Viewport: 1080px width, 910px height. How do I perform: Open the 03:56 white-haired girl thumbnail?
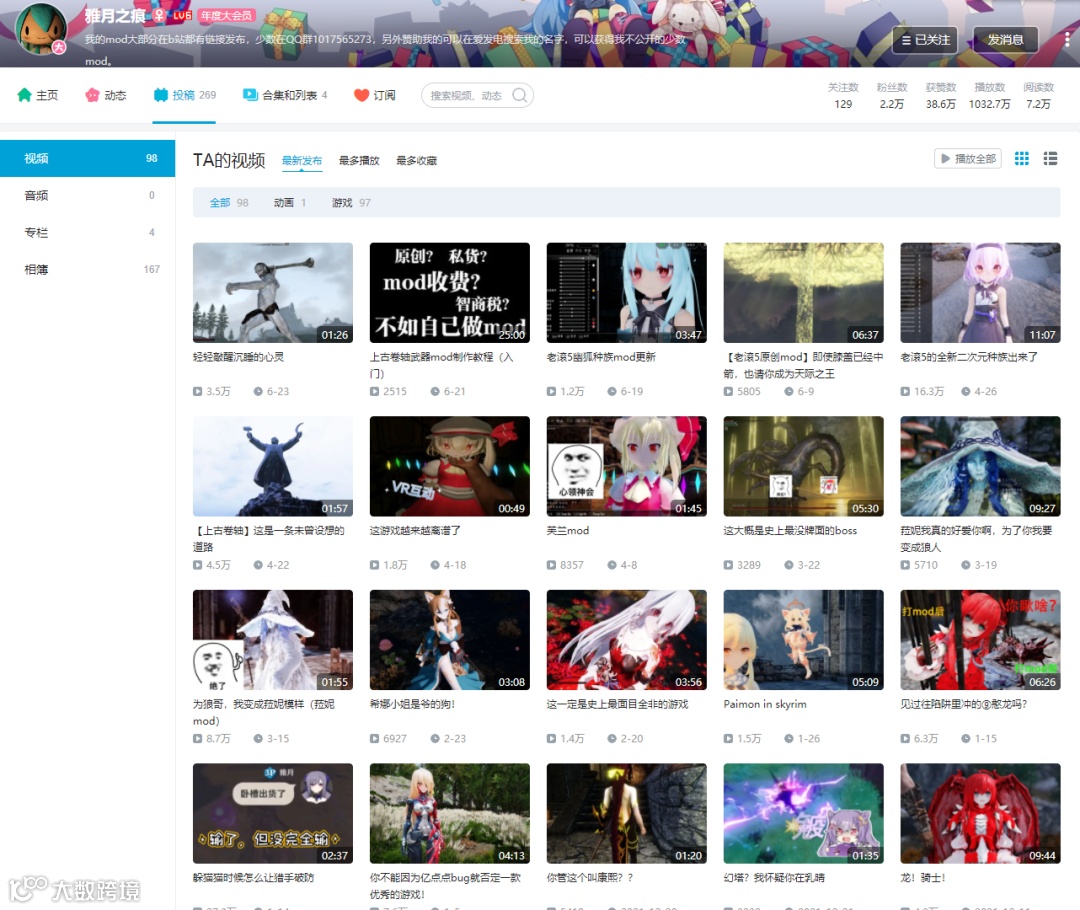coord(627,640)
